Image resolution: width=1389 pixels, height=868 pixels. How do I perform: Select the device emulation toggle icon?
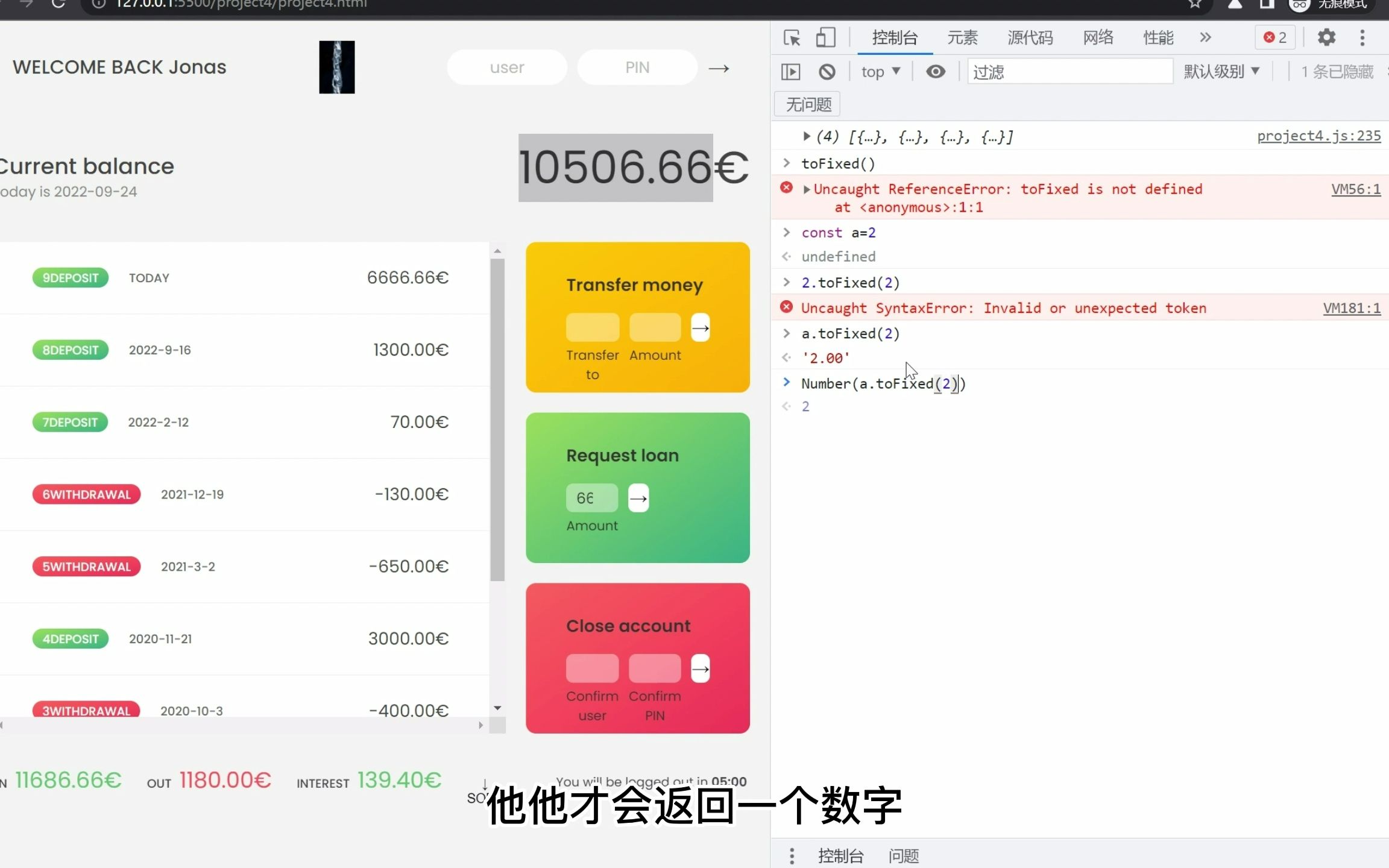pyautogui.click(x=825, y=37)
